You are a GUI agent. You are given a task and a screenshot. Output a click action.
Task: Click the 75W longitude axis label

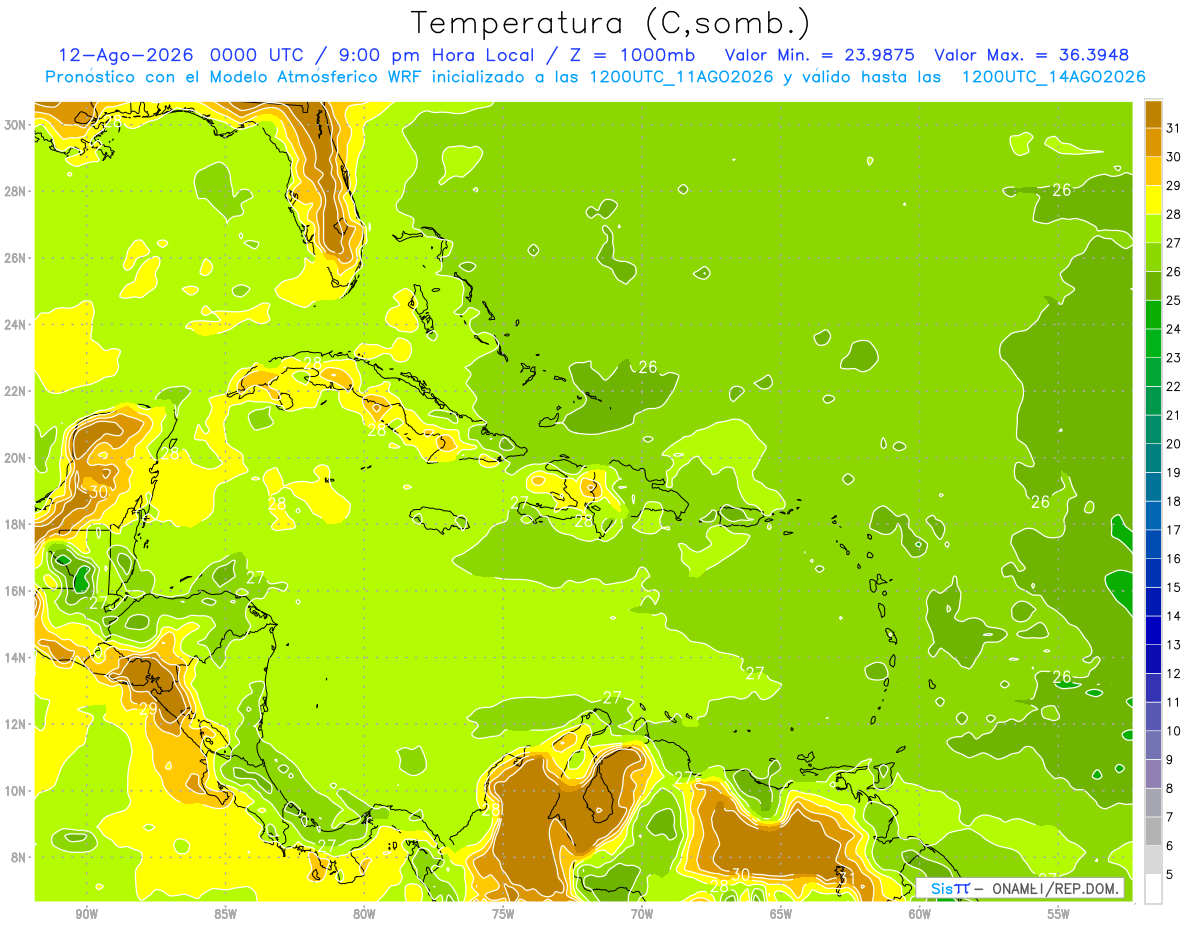pyautogui.click(x=503, y=914)
